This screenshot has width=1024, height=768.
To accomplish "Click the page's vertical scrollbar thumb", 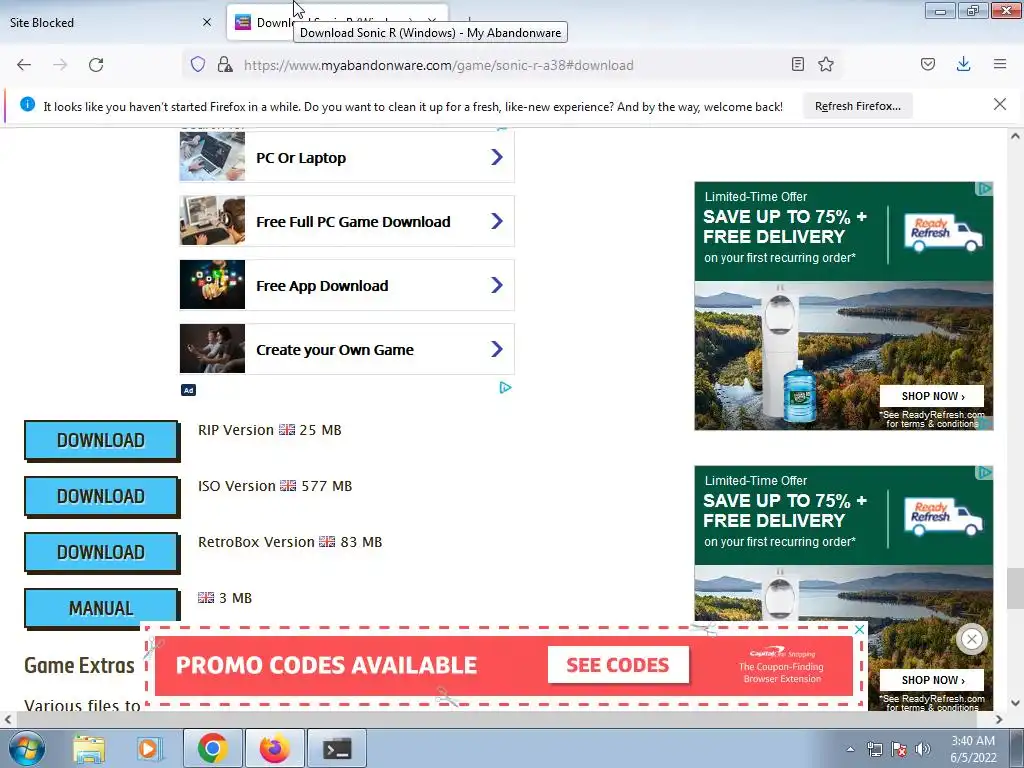I will click(1015, 588).
